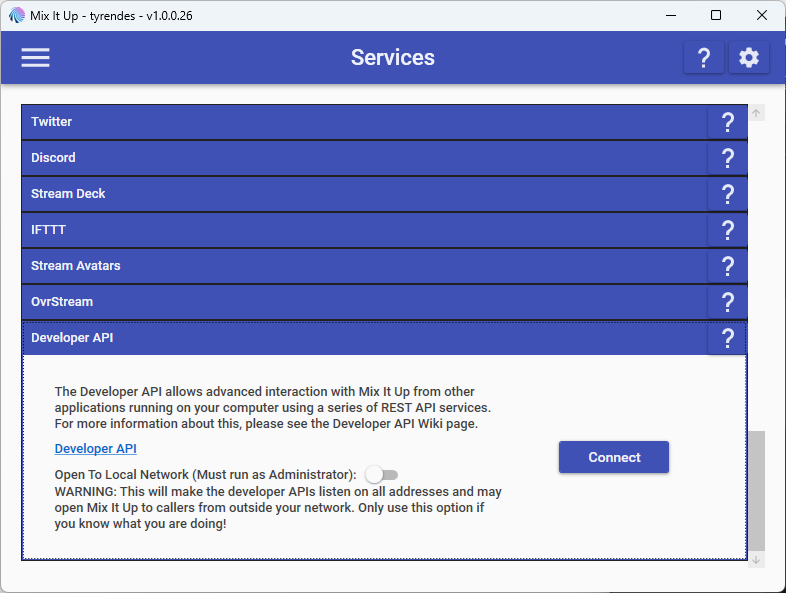Open the hamburger navigation menu
786x593 pixels.
click(x=35, y=57)
